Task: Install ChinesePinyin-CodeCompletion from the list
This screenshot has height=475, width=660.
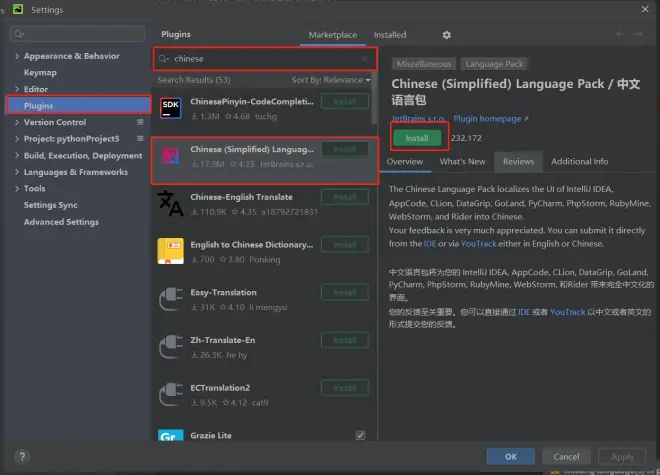Action: pos(345,101)
